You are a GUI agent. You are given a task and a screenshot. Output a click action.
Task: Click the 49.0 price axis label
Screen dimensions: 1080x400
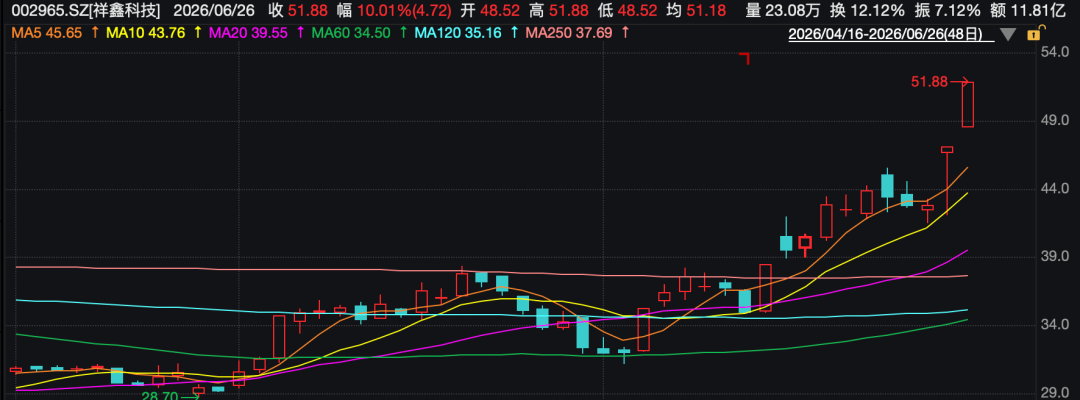click(1055, 121)
